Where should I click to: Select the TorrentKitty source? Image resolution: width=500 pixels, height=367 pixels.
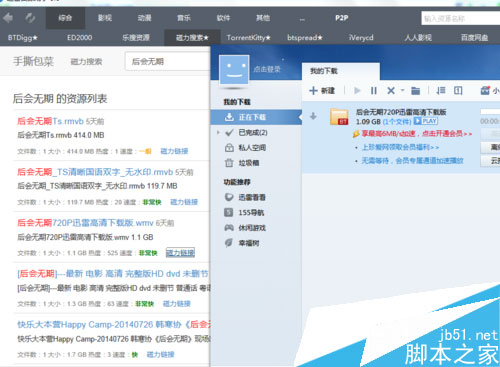point(249,38)
